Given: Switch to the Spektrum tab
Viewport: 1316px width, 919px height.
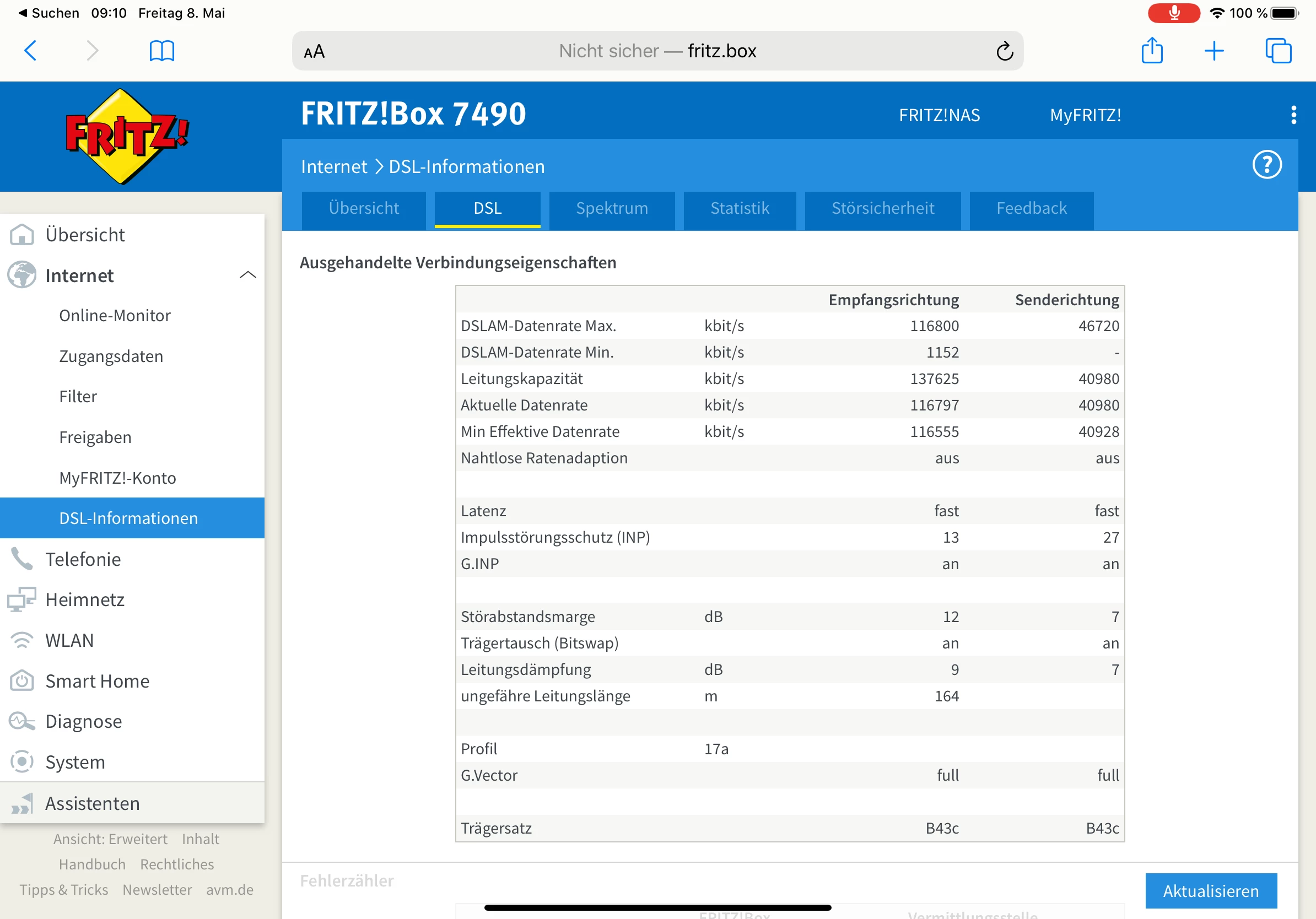Looking at the screenshot, I should click(x=612, y=208).
